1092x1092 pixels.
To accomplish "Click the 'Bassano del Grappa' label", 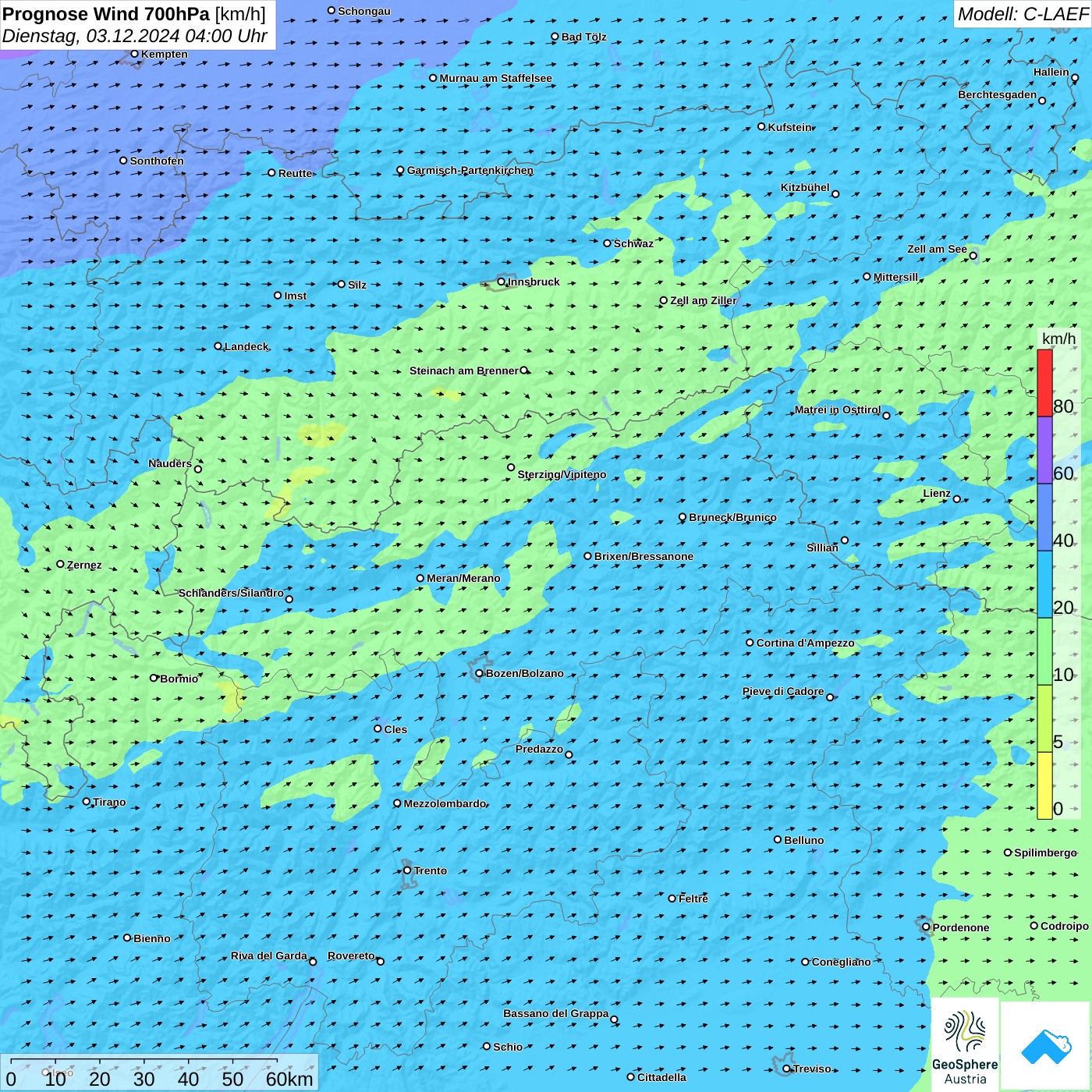I will 556,1013.
